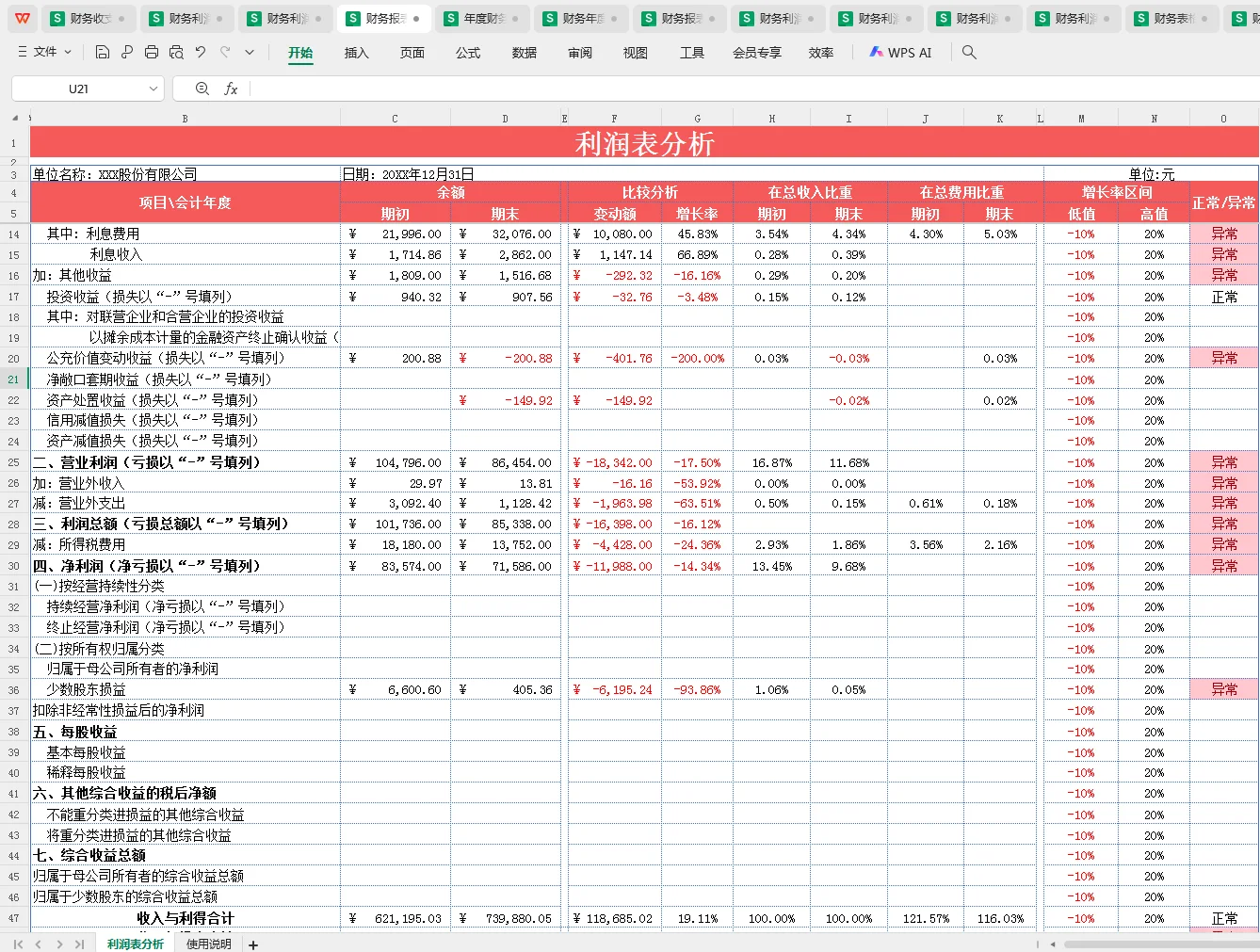Switch to the 插入 ribbon tab
The height and width of the screenshot is (952, 1260).
[356, 53]
